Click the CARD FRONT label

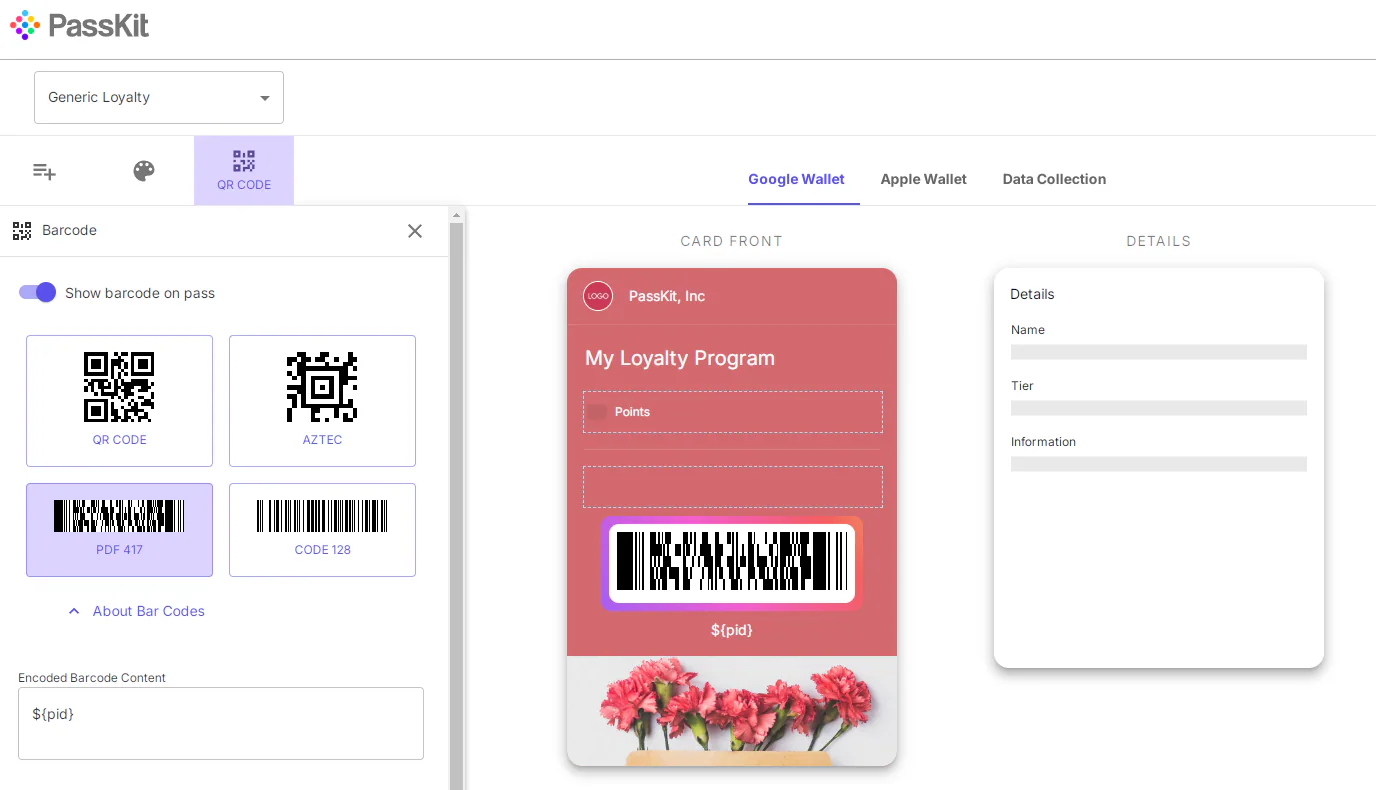tap(731, 241)
